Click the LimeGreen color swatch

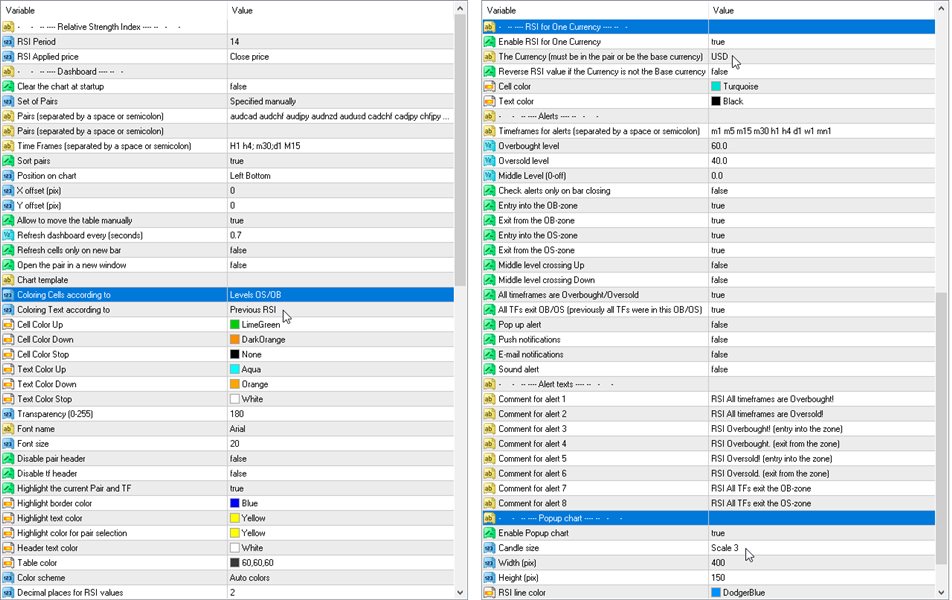(x=234, y=324)
